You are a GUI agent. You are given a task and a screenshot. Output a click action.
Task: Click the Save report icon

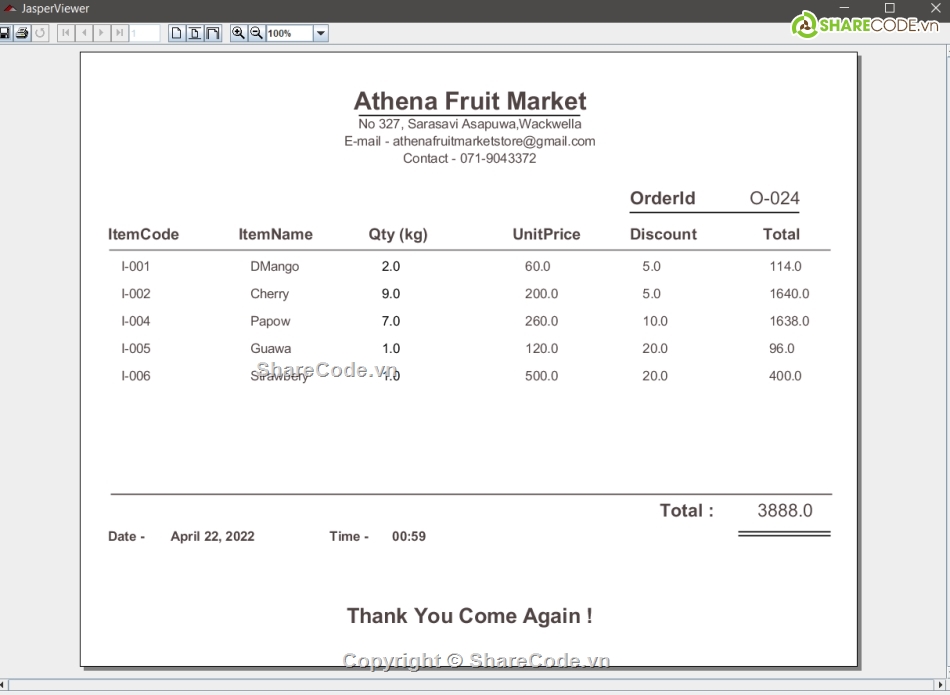coord(4,33)
